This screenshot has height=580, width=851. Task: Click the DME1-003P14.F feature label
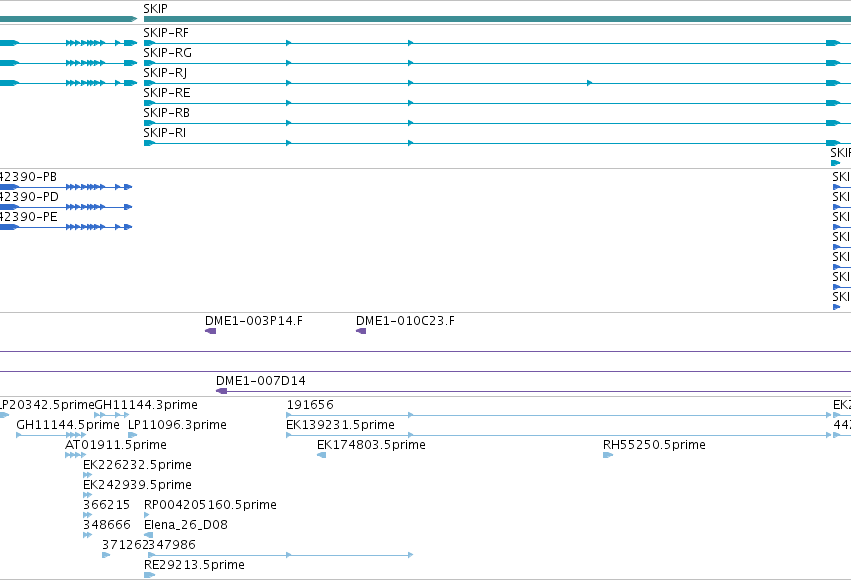coord(253,321)
